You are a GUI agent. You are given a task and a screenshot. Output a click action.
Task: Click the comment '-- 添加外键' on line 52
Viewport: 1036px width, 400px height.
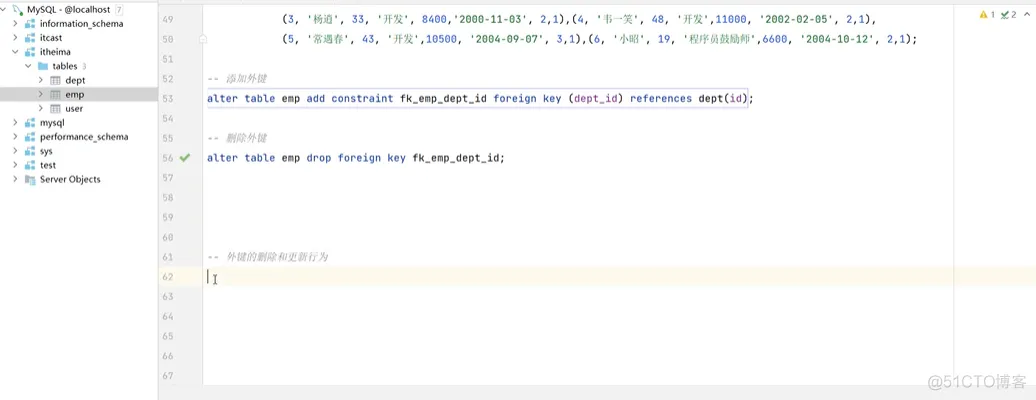click(237, 79)
